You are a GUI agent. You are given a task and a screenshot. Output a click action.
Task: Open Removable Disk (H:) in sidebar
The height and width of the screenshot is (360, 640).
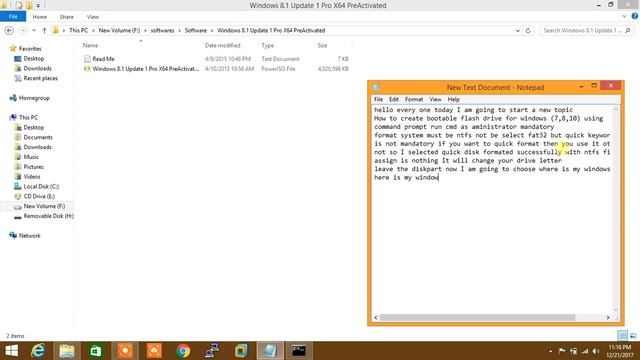click(x=49, y=216)
